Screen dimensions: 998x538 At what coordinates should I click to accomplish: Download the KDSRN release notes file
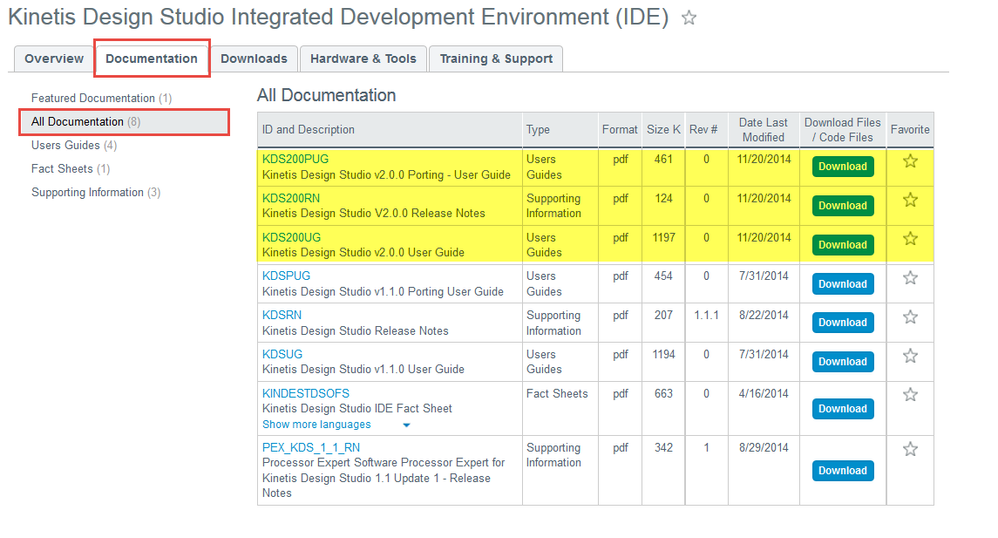pyautogui.click(x=842, y=323)
